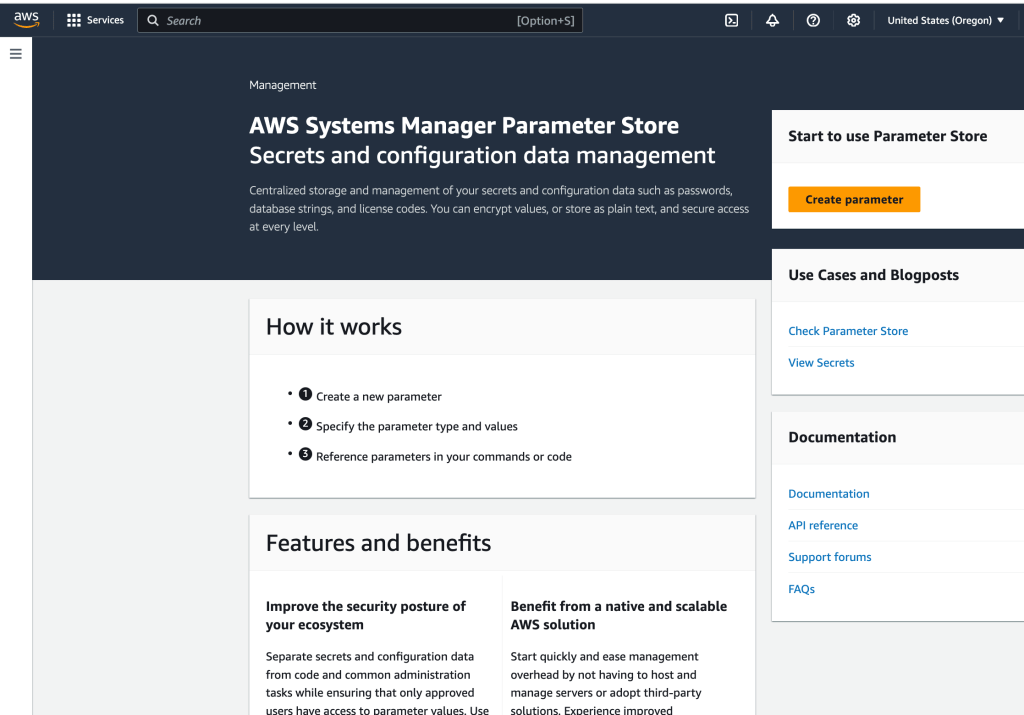Open the FAQs link

801,589
